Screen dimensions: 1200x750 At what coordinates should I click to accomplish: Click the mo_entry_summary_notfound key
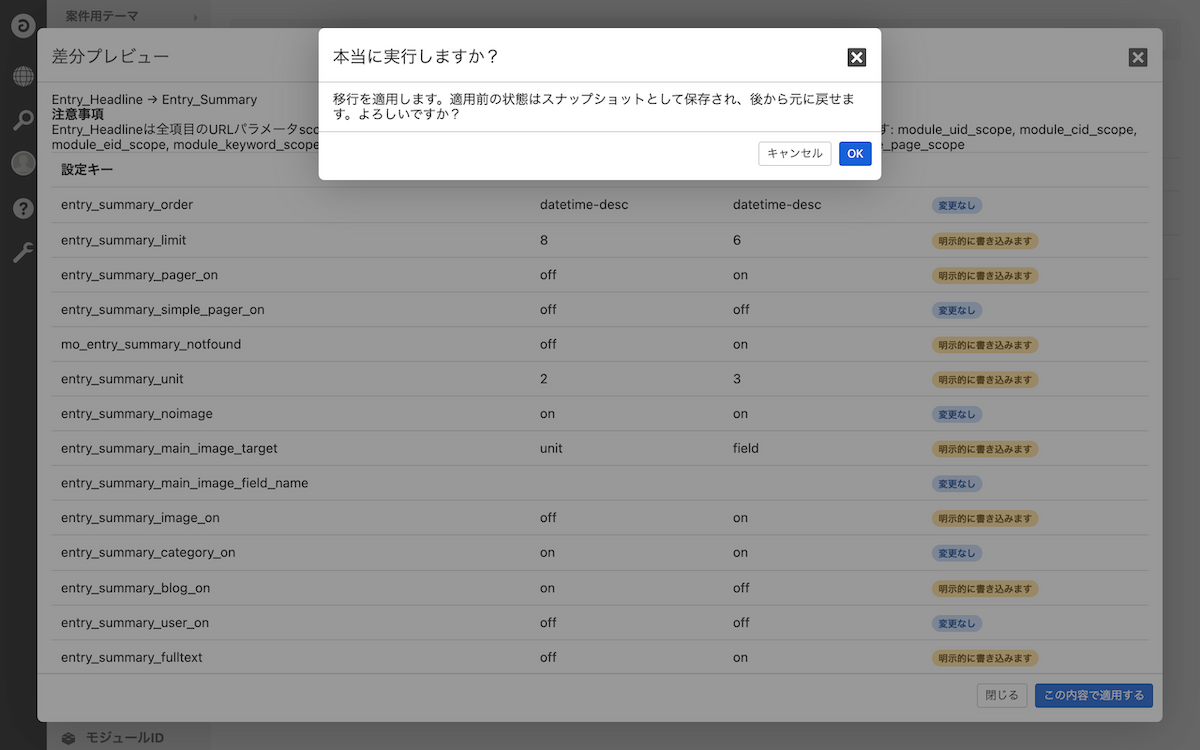[151, 344]
